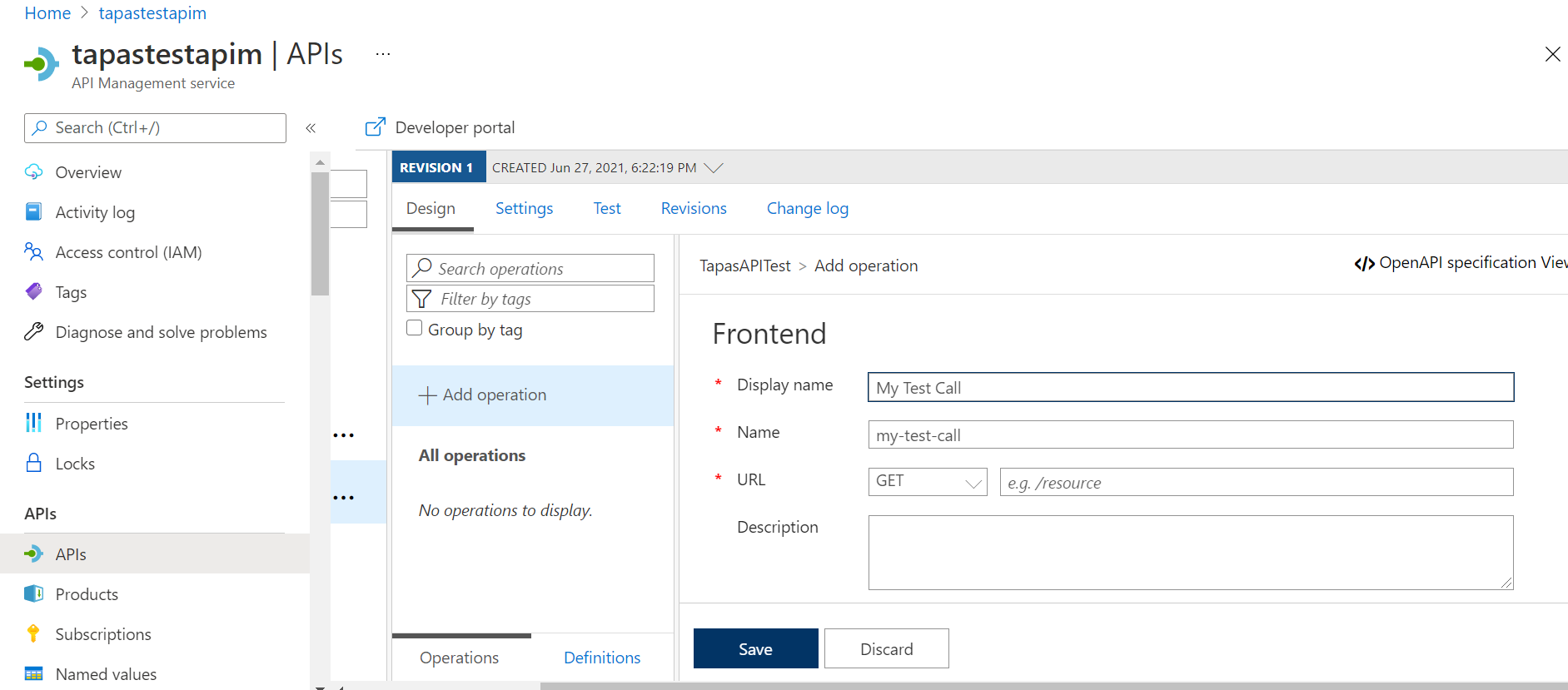Click the sidebar scroll up arrow
Screen dimensions: 1568x690
pos(320,161)
